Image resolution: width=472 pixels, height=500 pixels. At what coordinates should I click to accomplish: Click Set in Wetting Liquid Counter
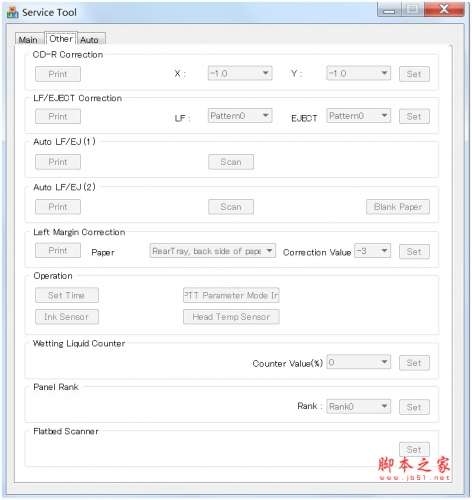click(x=414, y=363)
